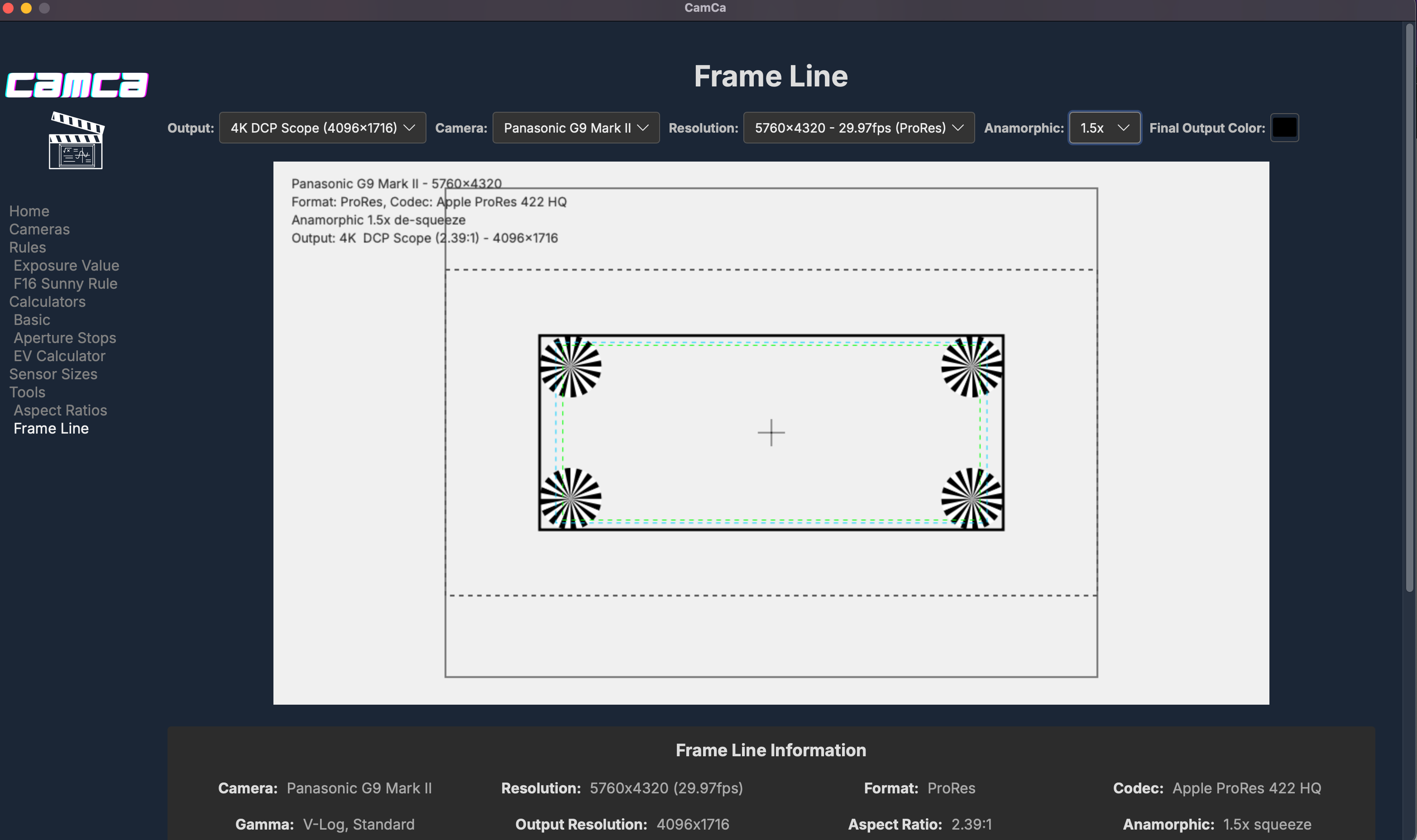Click 'Output: 4K DCP Scope' preview line
Image resolution: width=1417 pixels, height=840 pixels.
[x=425, y=239]
